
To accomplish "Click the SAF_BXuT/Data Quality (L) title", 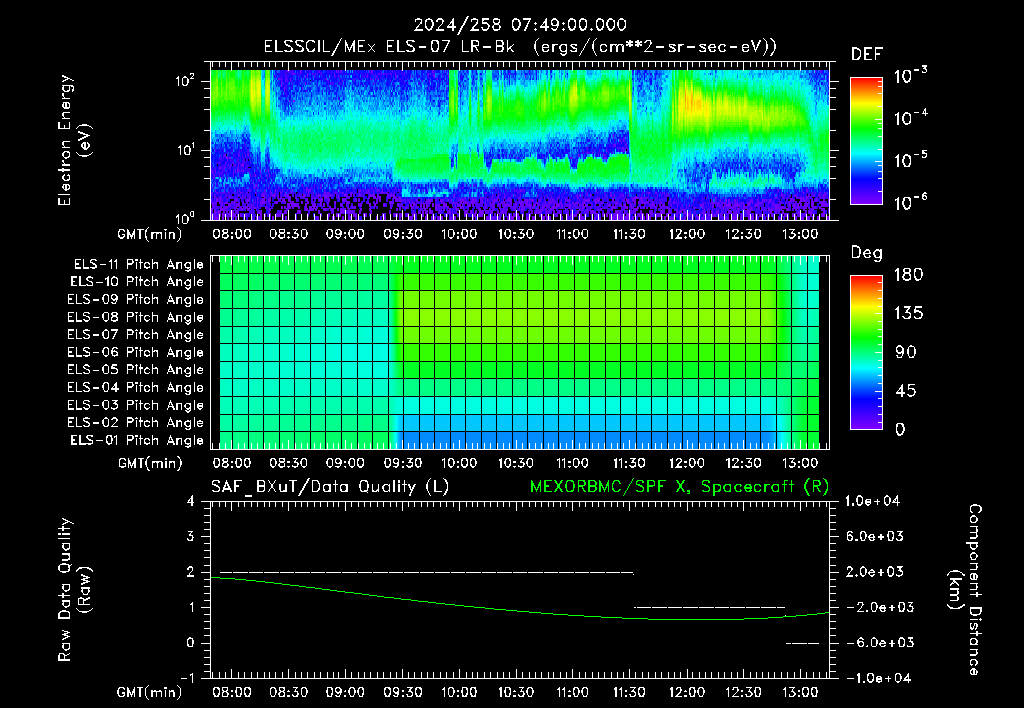I will tap(330, 487).
